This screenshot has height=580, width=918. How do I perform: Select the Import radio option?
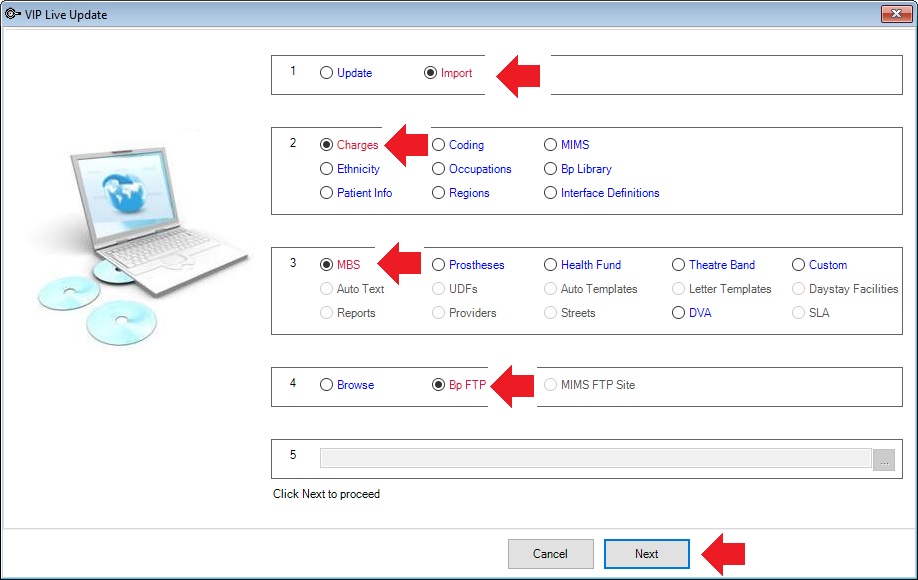coord(448,73)
